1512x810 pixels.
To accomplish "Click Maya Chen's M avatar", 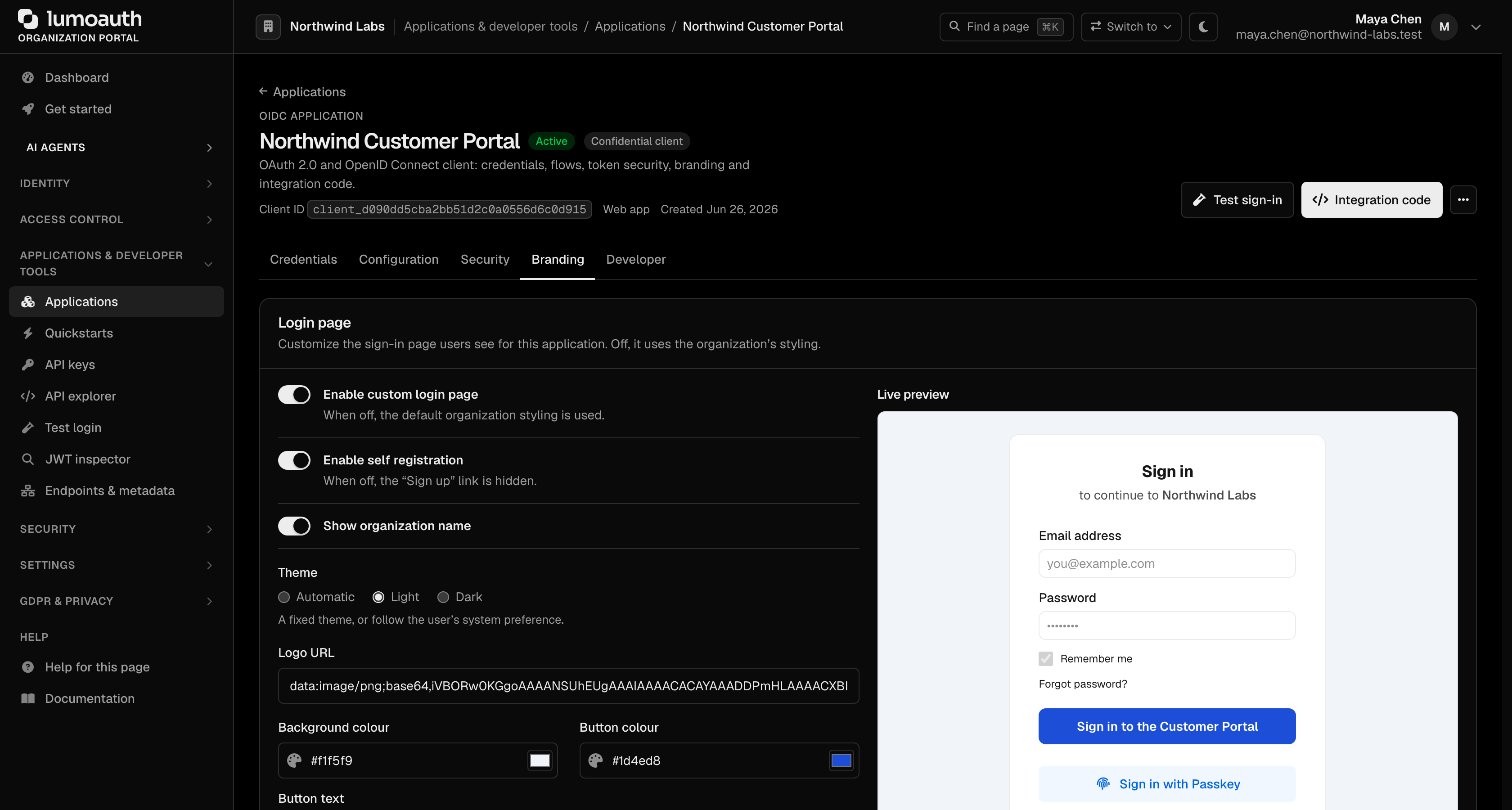I will [1444, 27].
